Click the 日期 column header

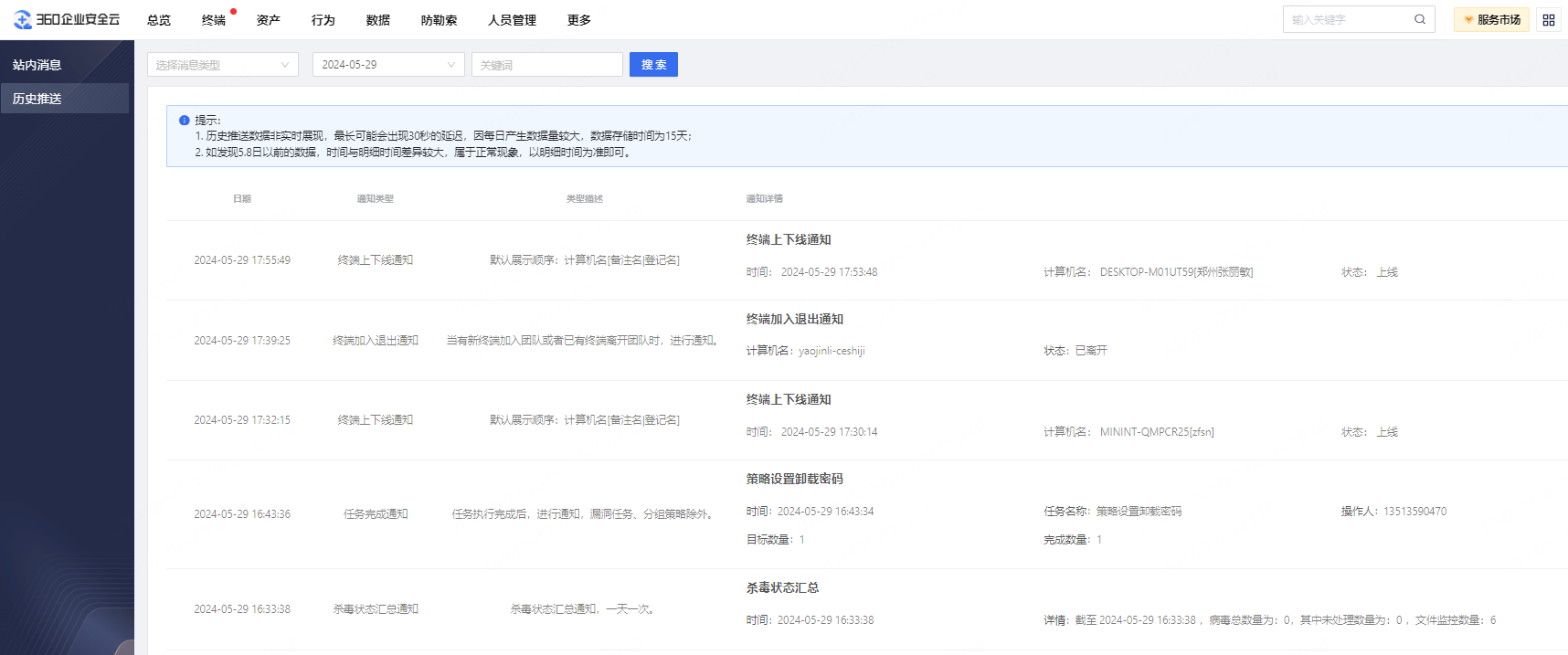tap(242, 199)
